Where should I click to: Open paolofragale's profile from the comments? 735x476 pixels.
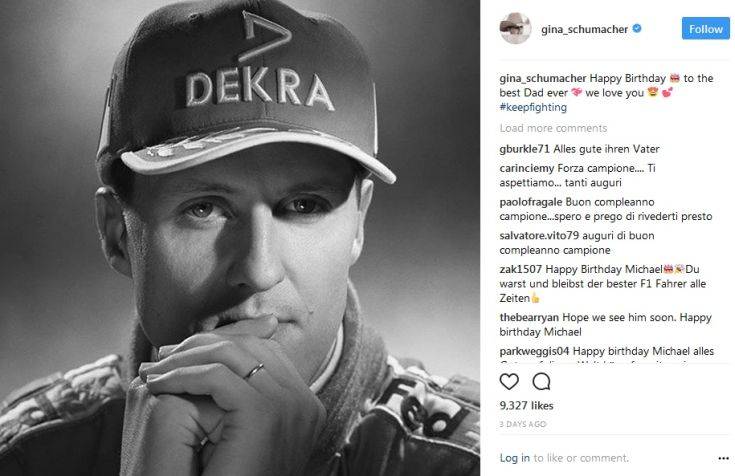click(531, 202)
